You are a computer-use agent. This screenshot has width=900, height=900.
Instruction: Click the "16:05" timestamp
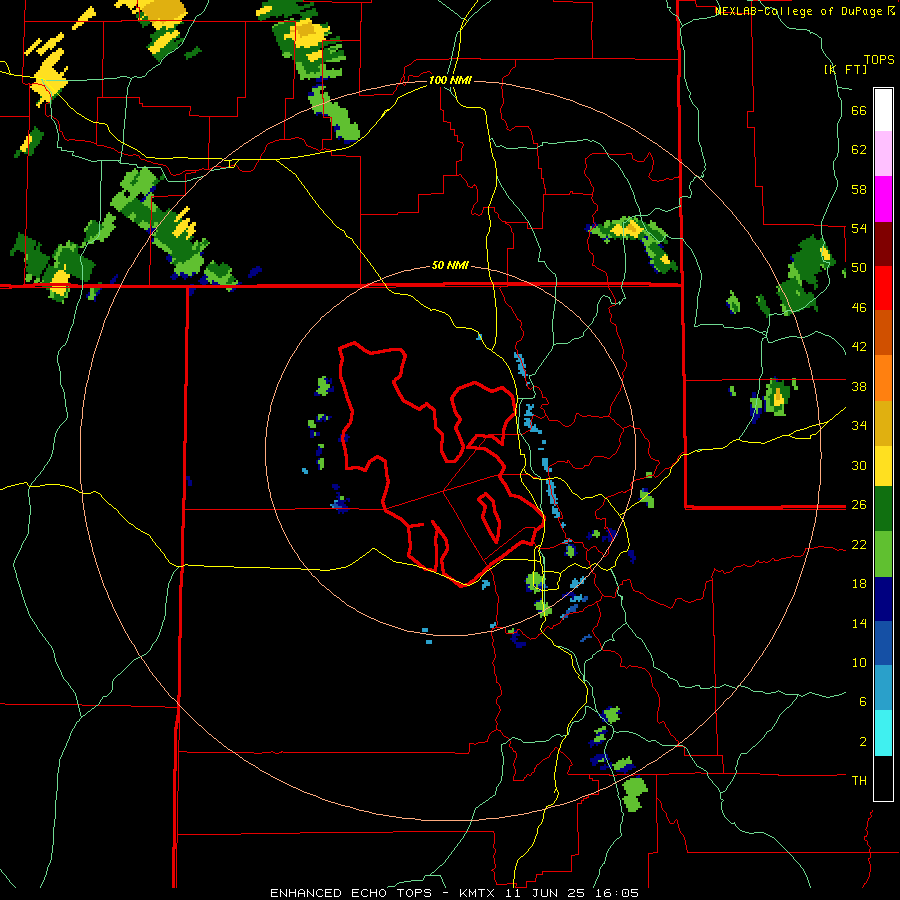616,893
